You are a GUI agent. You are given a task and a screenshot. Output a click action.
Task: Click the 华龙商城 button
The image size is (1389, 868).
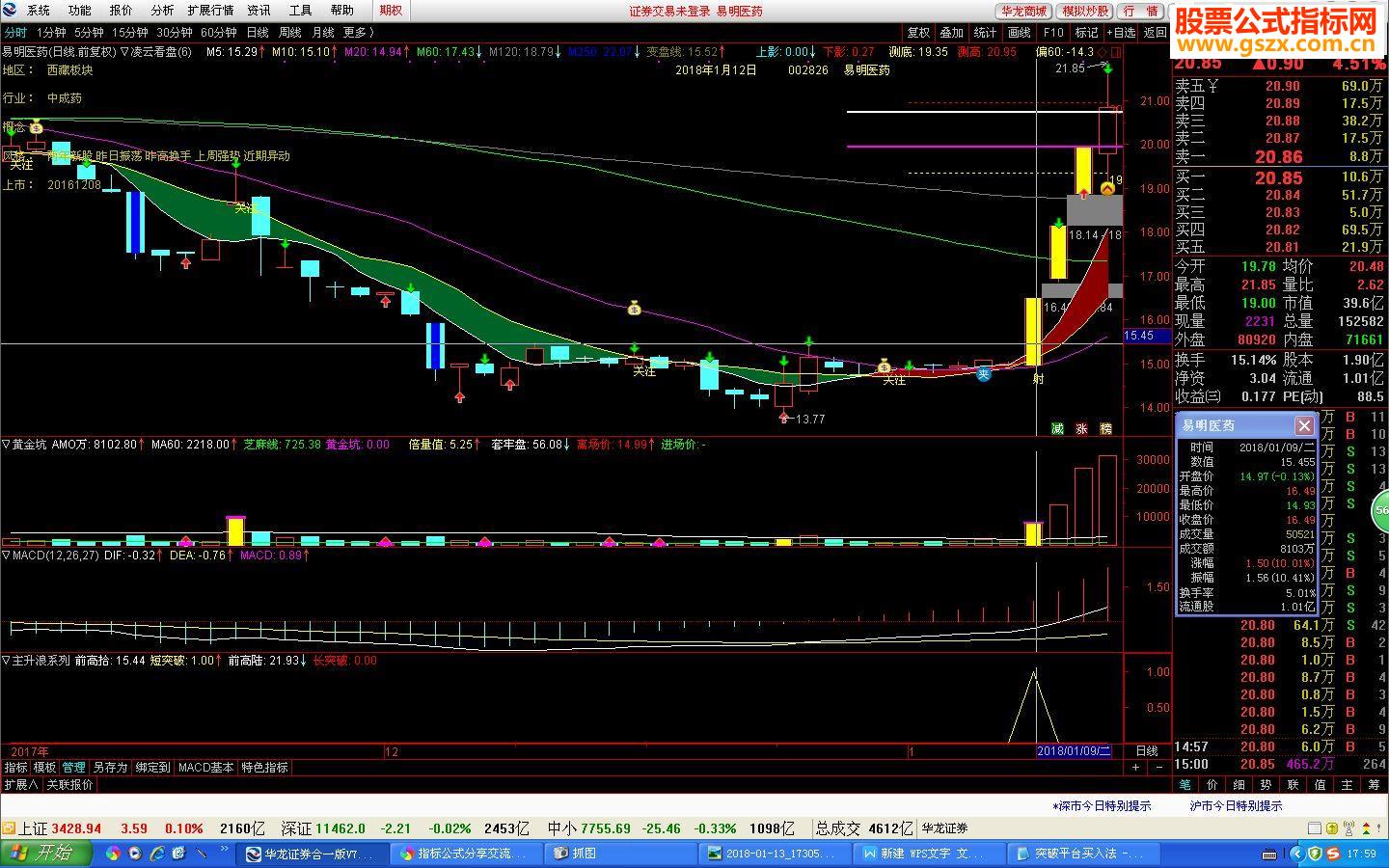(x=1023, y=11)
